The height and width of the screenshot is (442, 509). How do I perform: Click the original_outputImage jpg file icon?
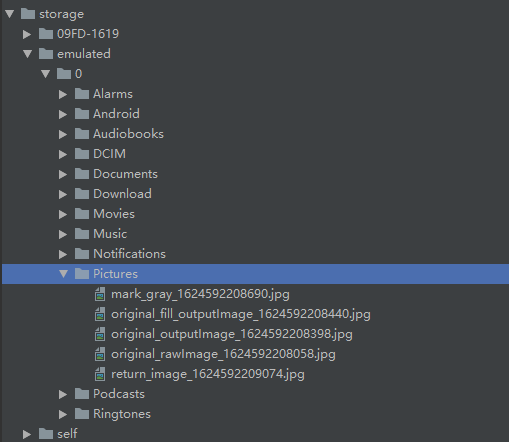[x=100, y=334]
